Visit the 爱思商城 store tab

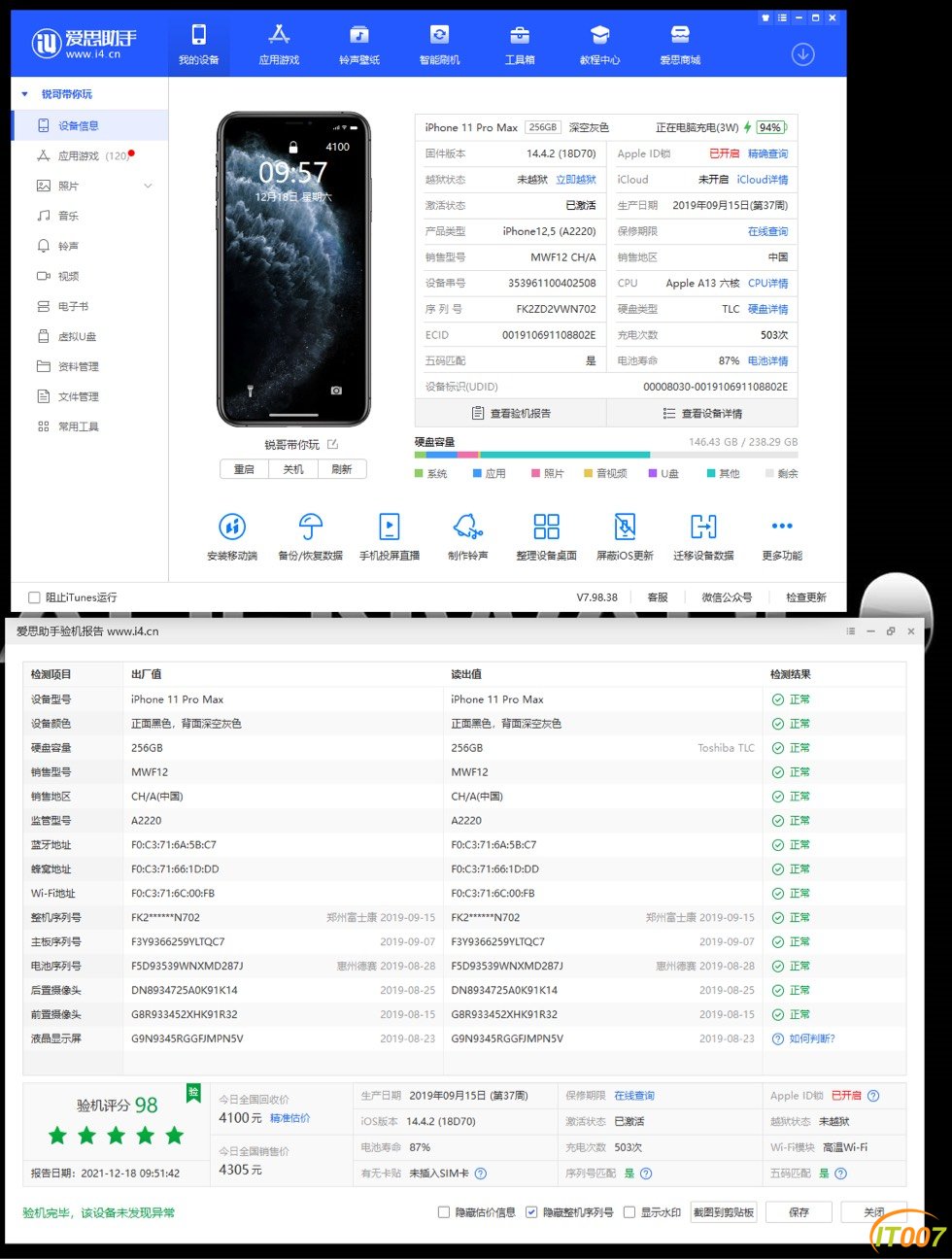tap(680, 45)
